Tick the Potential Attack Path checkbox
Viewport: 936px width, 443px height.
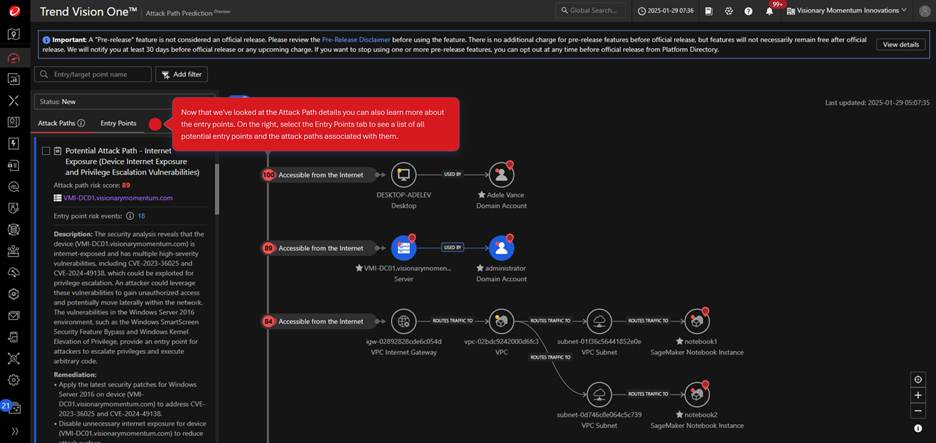point(46,151)
